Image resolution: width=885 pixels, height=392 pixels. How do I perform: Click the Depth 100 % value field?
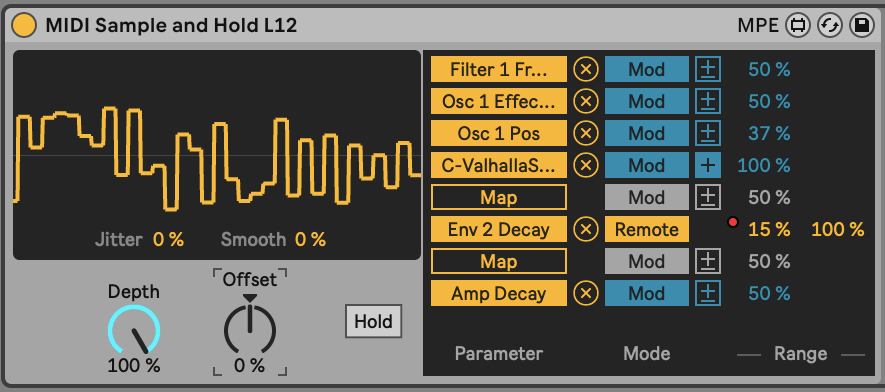coord(134,365)
